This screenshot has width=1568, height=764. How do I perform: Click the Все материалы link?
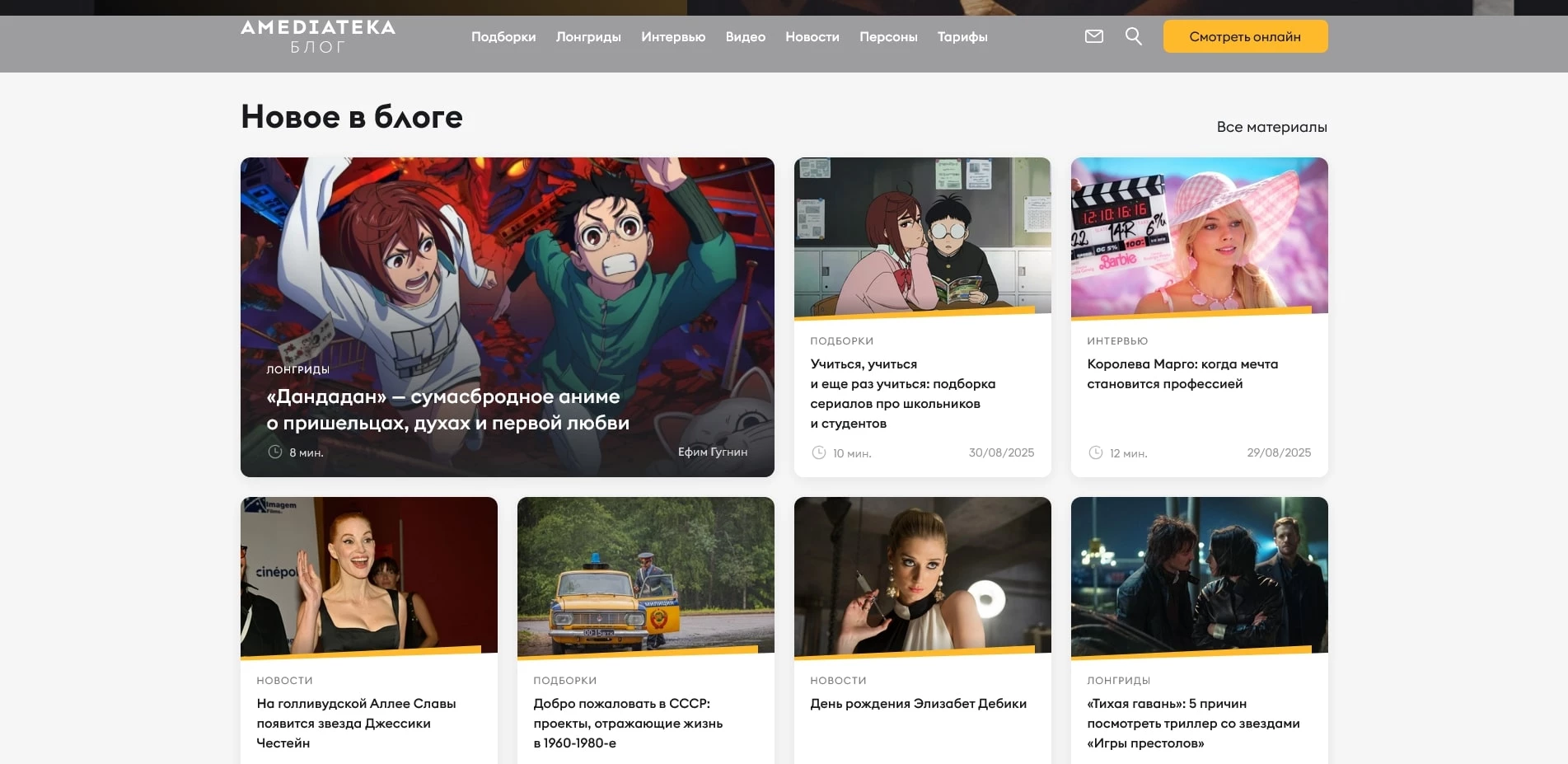click(1271, 127)
